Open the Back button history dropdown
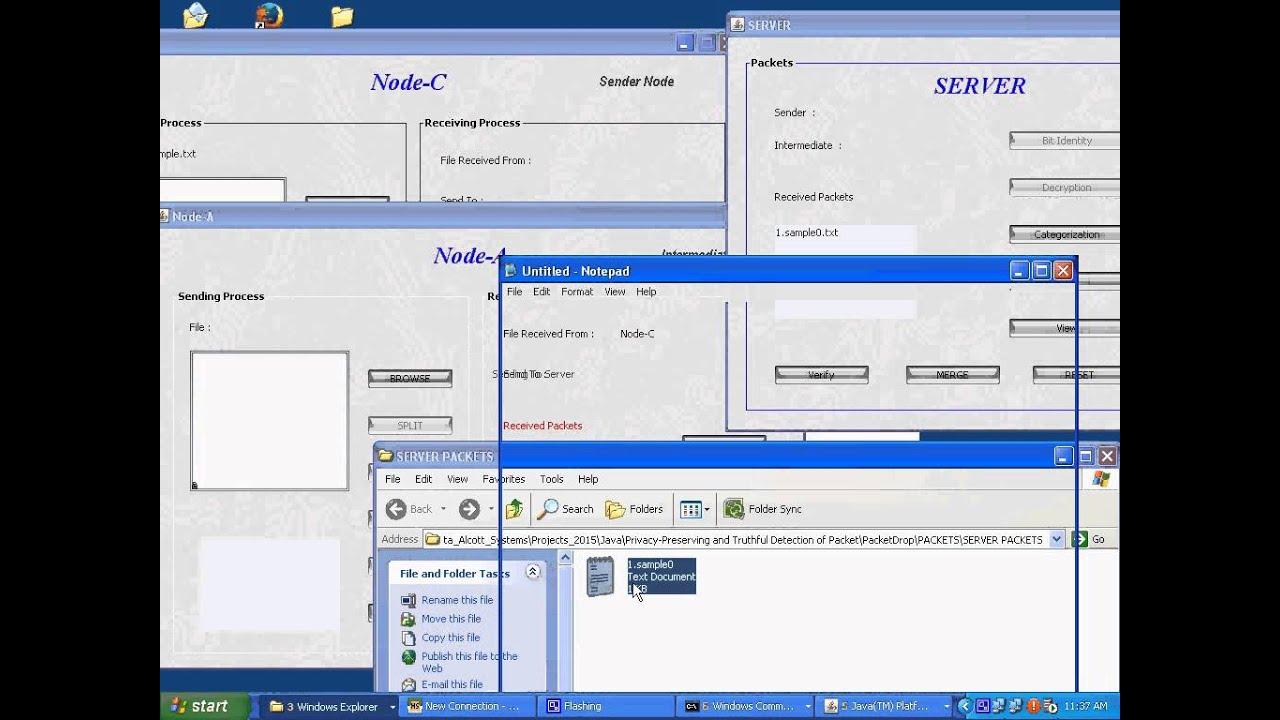 tap(443, 509)
